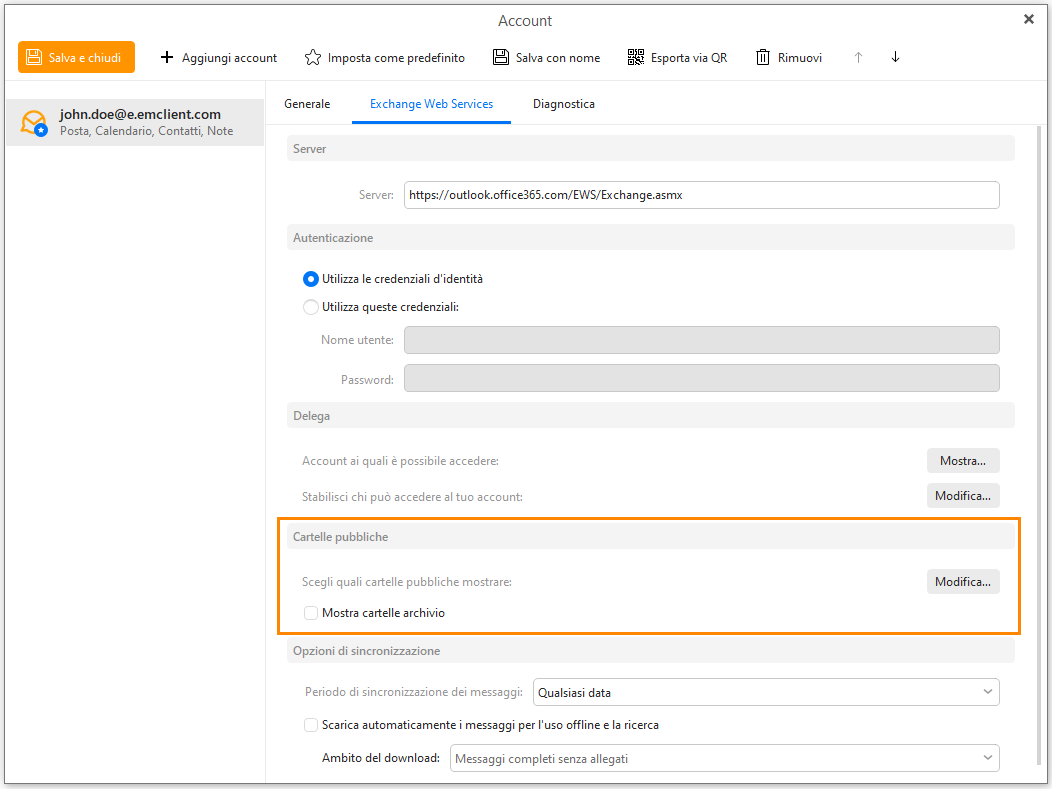Screen dimensions: 1052x789
Task: Open the Diagnostica tab
Action: click(564, 104)
